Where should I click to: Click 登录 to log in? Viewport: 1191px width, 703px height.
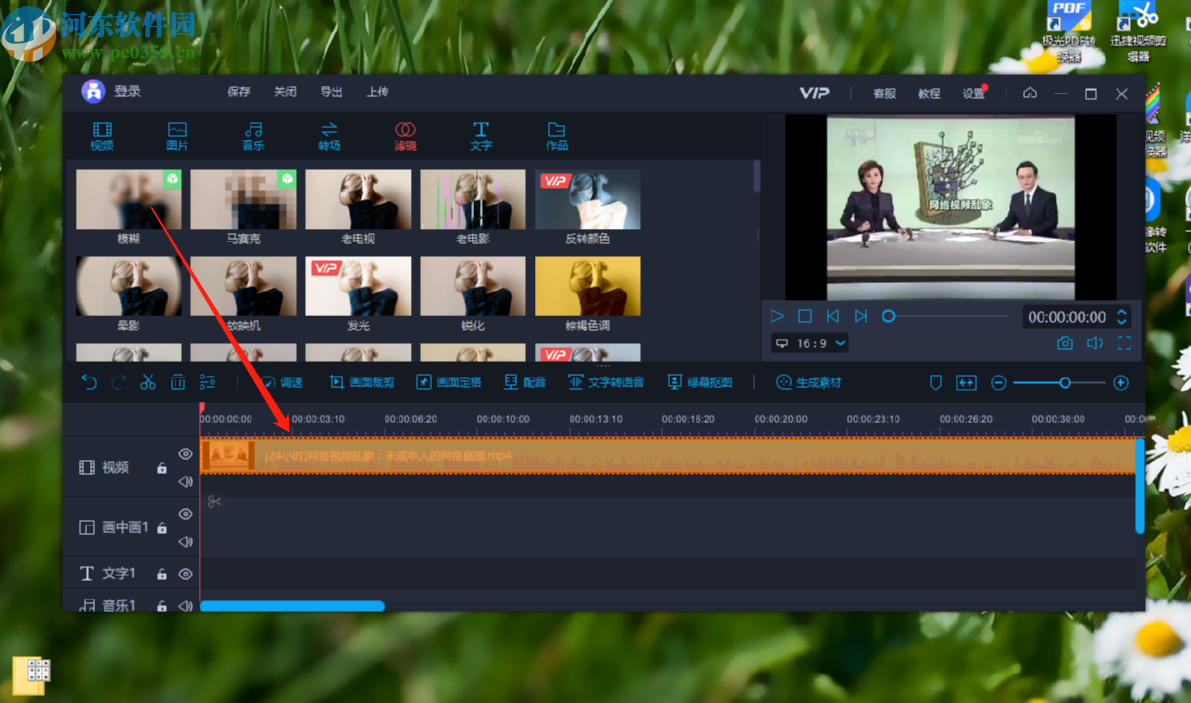point(127,92)
